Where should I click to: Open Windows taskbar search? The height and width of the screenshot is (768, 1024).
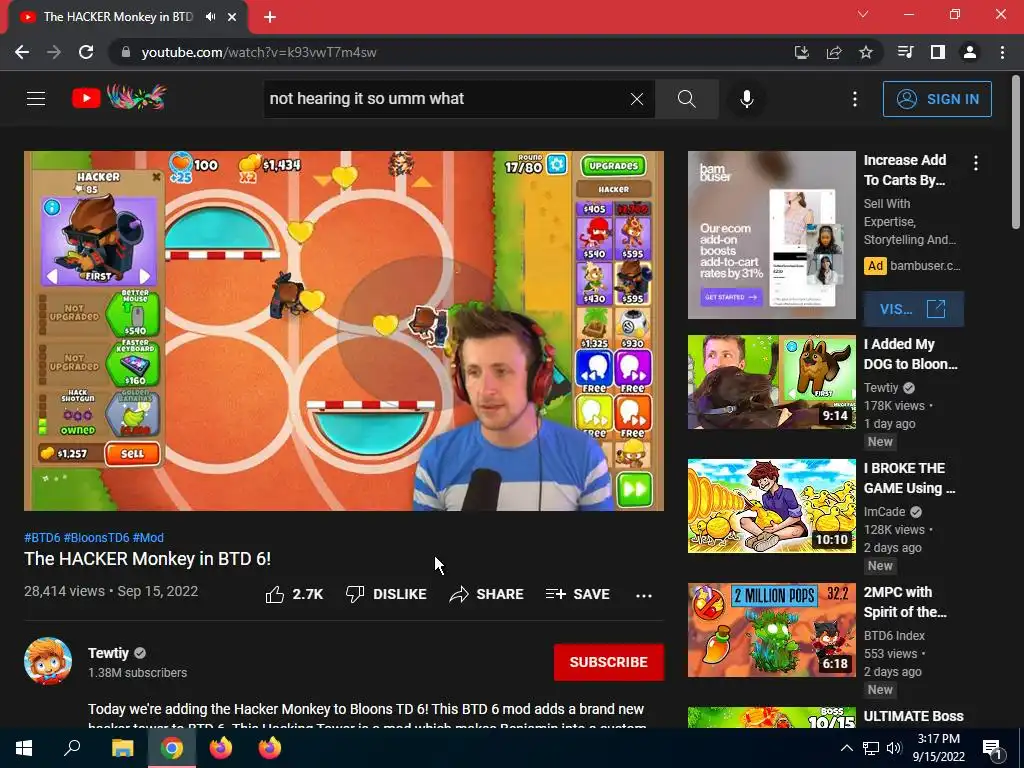click(72, 748)
